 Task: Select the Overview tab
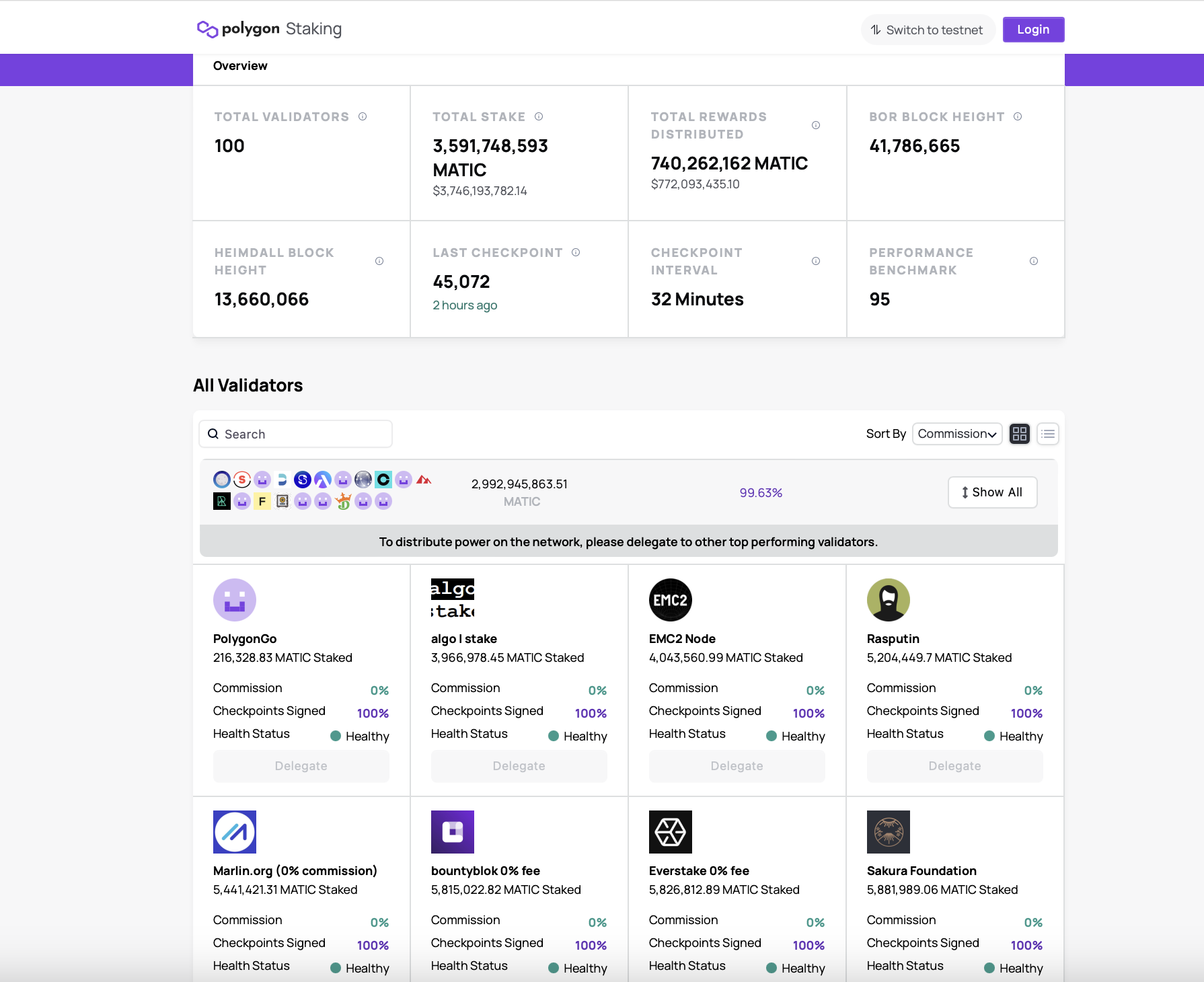coord(240,66)
